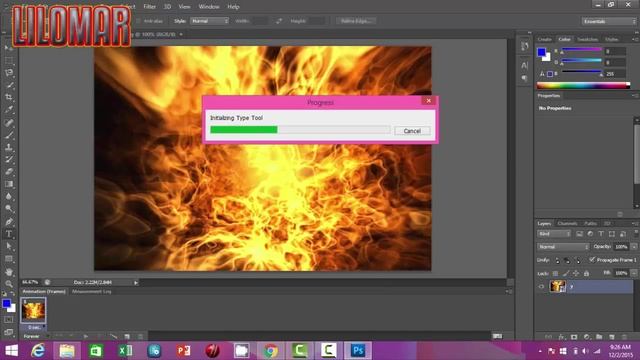The height and width of the screenshot is (360, 640).
Task: Toggle layer visibility eye icon
Action: click(x=541, y=287)
